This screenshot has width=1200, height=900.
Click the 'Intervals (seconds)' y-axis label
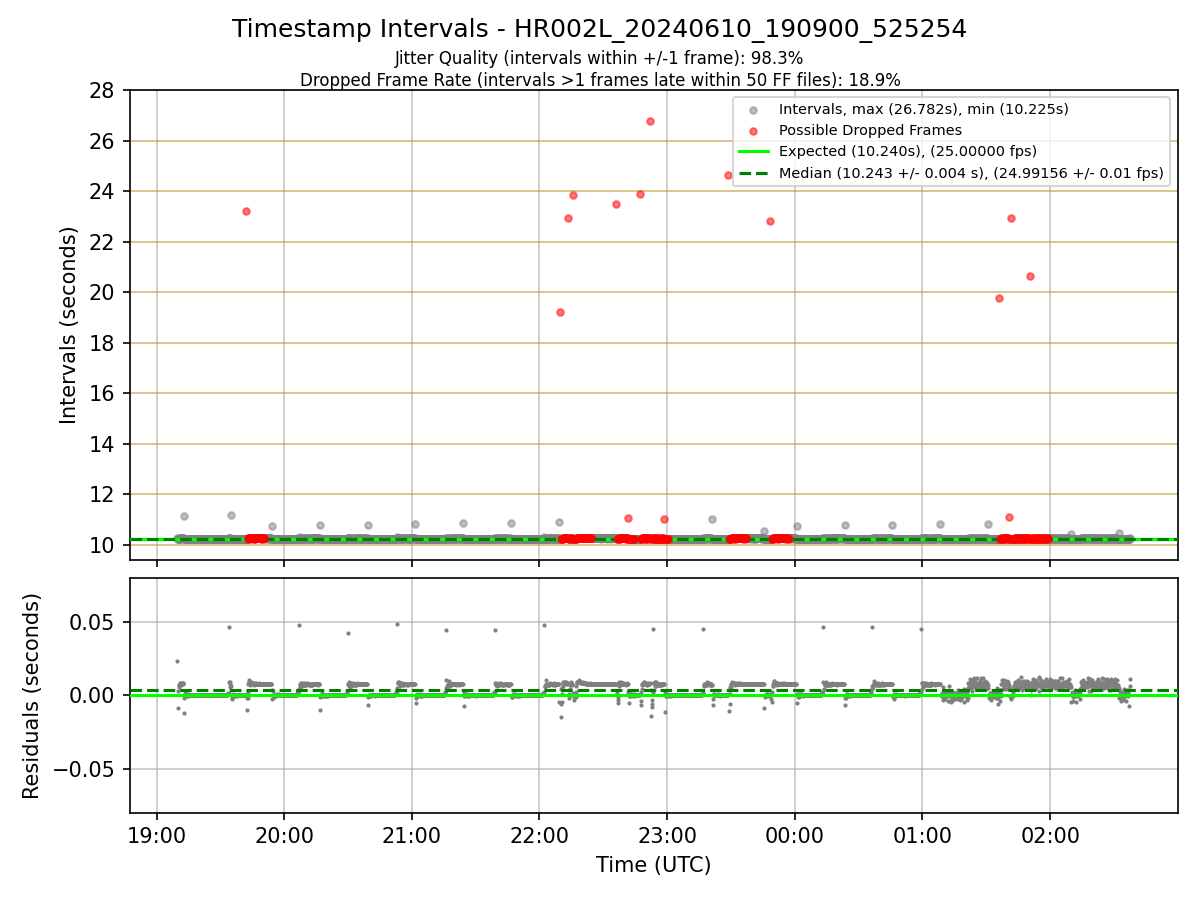coord(69,325)
